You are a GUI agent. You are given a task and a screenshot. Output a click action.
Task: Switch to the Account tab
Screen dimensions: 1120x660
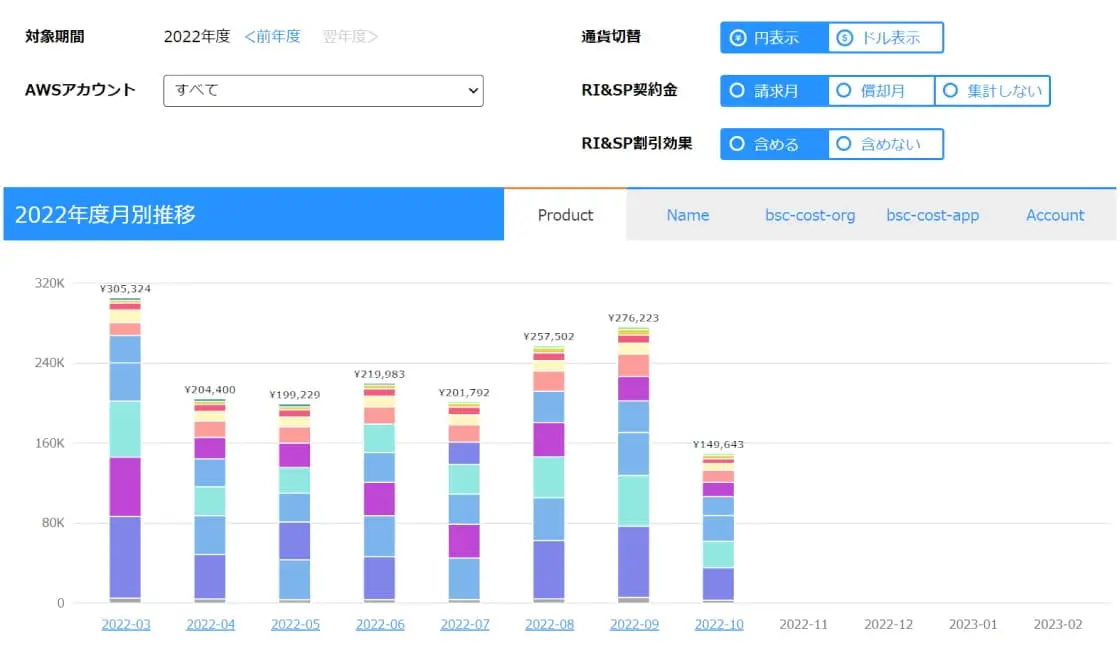(x=1055, y=215)
